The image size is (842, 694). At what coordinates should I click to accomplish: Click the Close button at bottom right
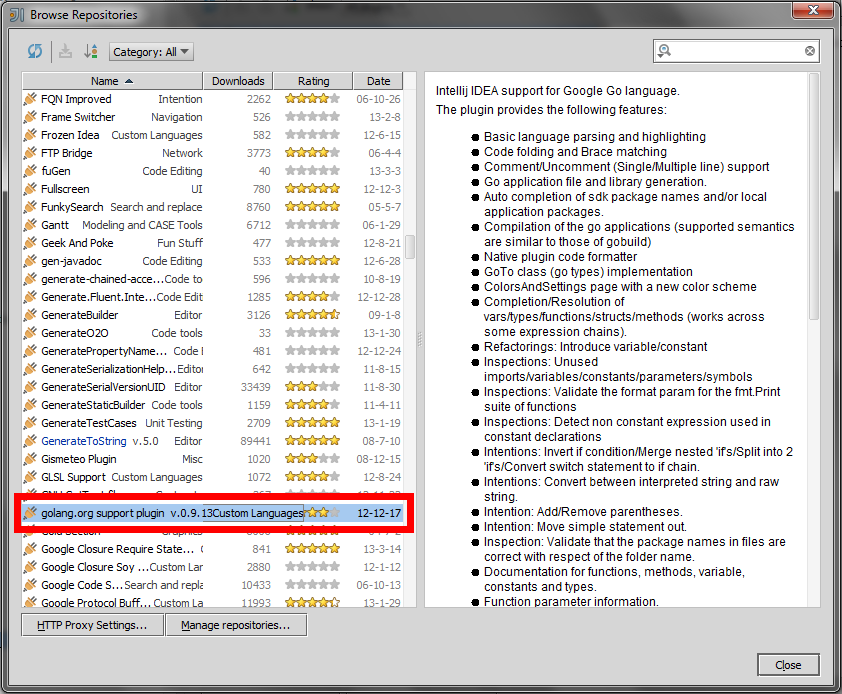[x=788, y=665]
